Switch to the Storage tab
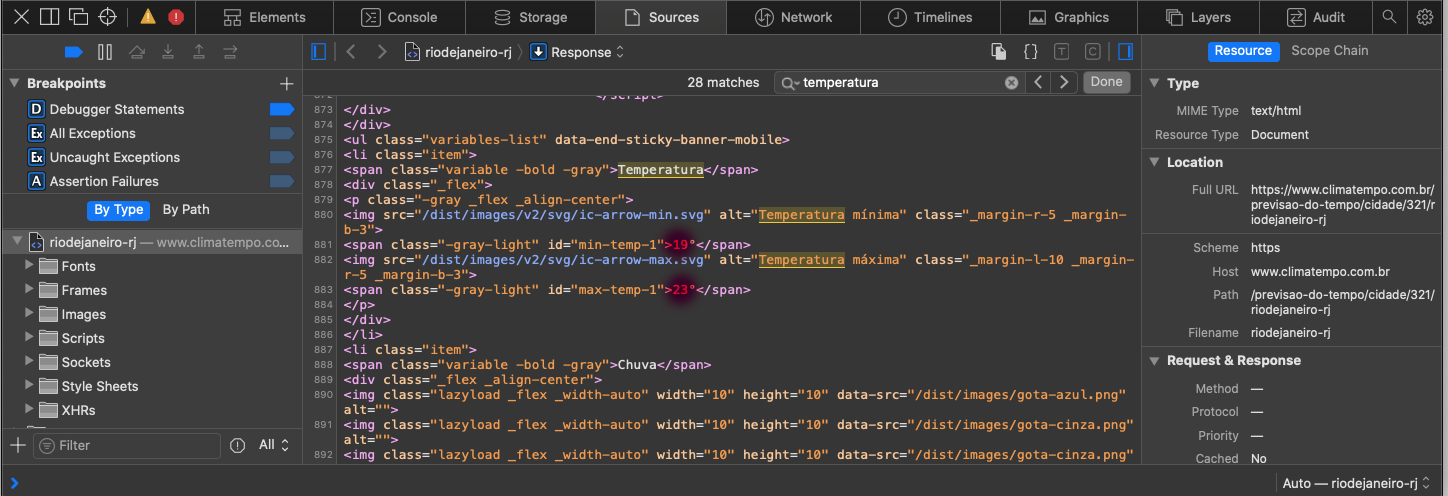 click(x=530, y=17)
